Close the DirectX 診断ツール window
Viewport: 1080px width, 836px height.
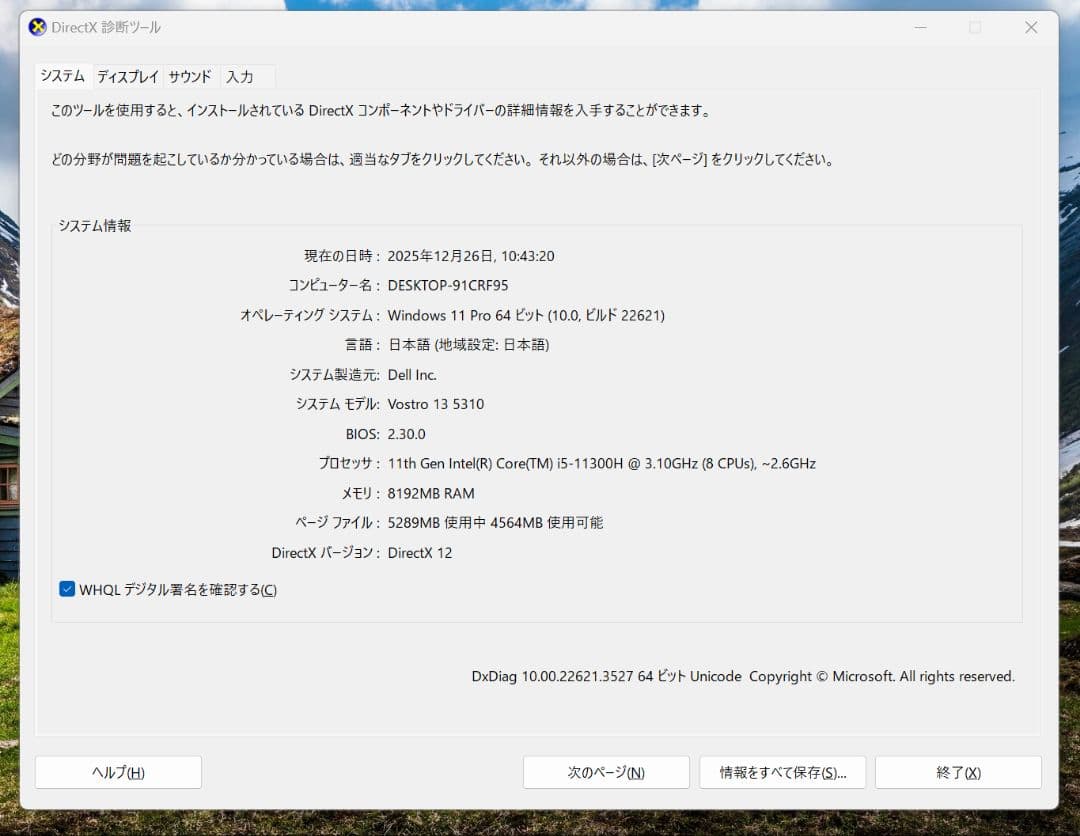(x=1031, y=28)
